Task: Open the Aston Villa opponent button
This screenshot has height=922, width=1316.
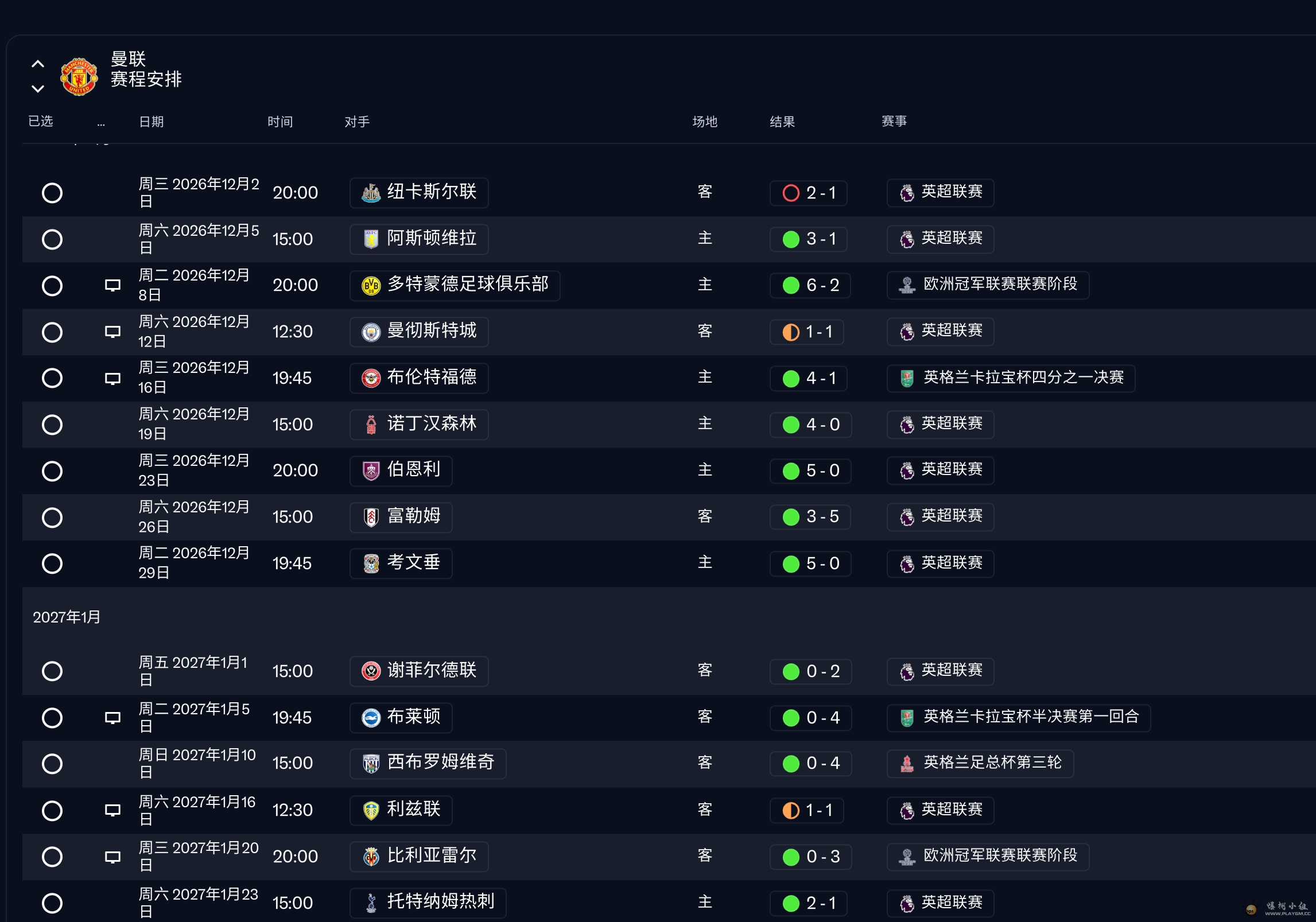Action: coord(419,239)
